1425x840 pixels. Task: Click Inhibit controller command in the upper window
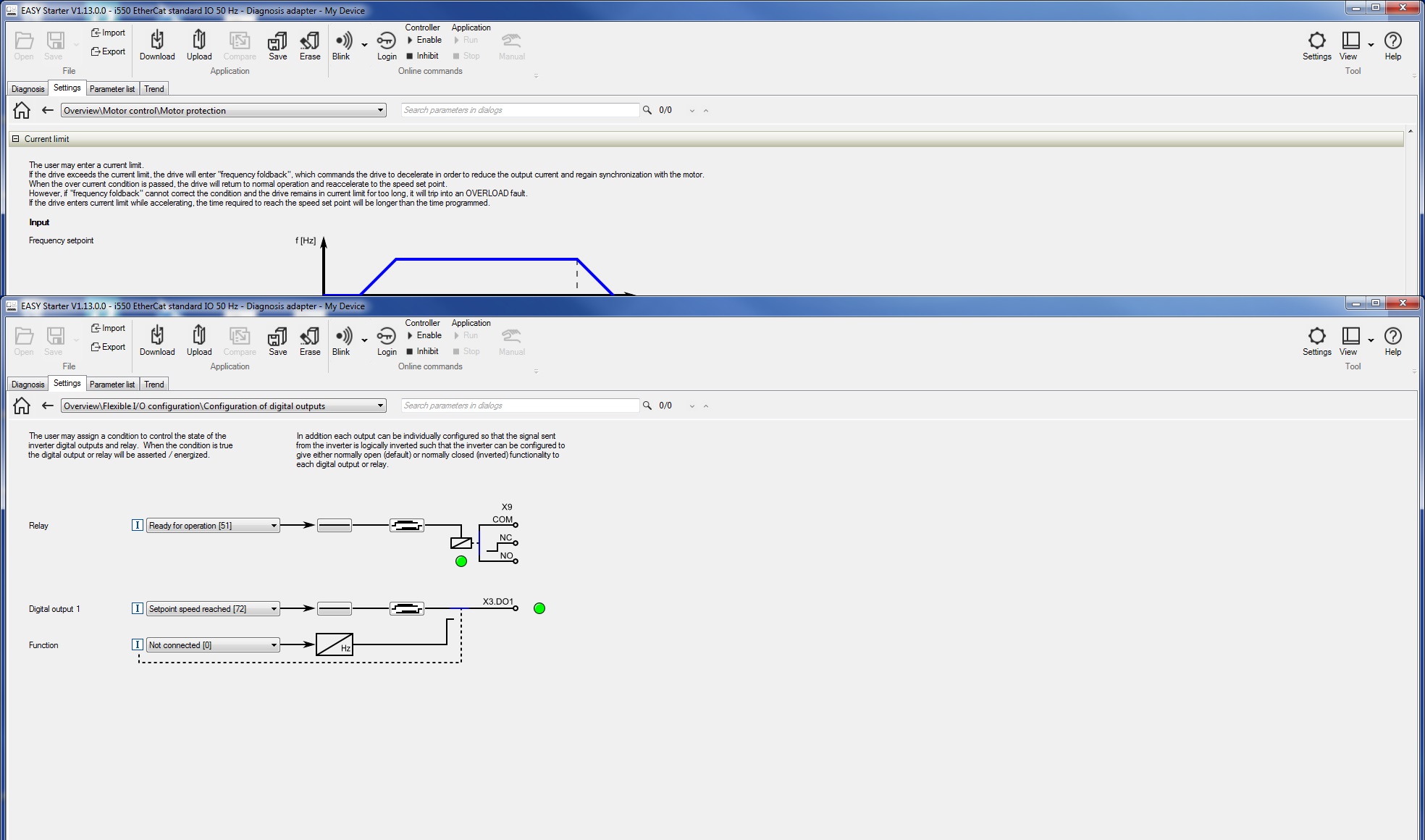pos(424,56)
